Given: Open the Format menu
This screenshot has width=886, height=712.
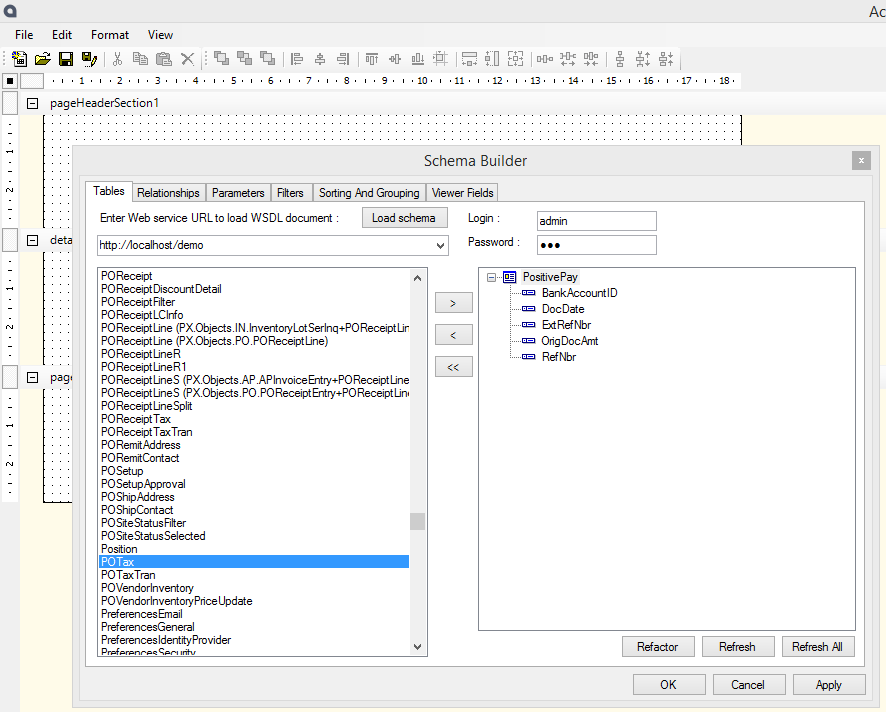Looking at the screenshot, I should [110, 35].
